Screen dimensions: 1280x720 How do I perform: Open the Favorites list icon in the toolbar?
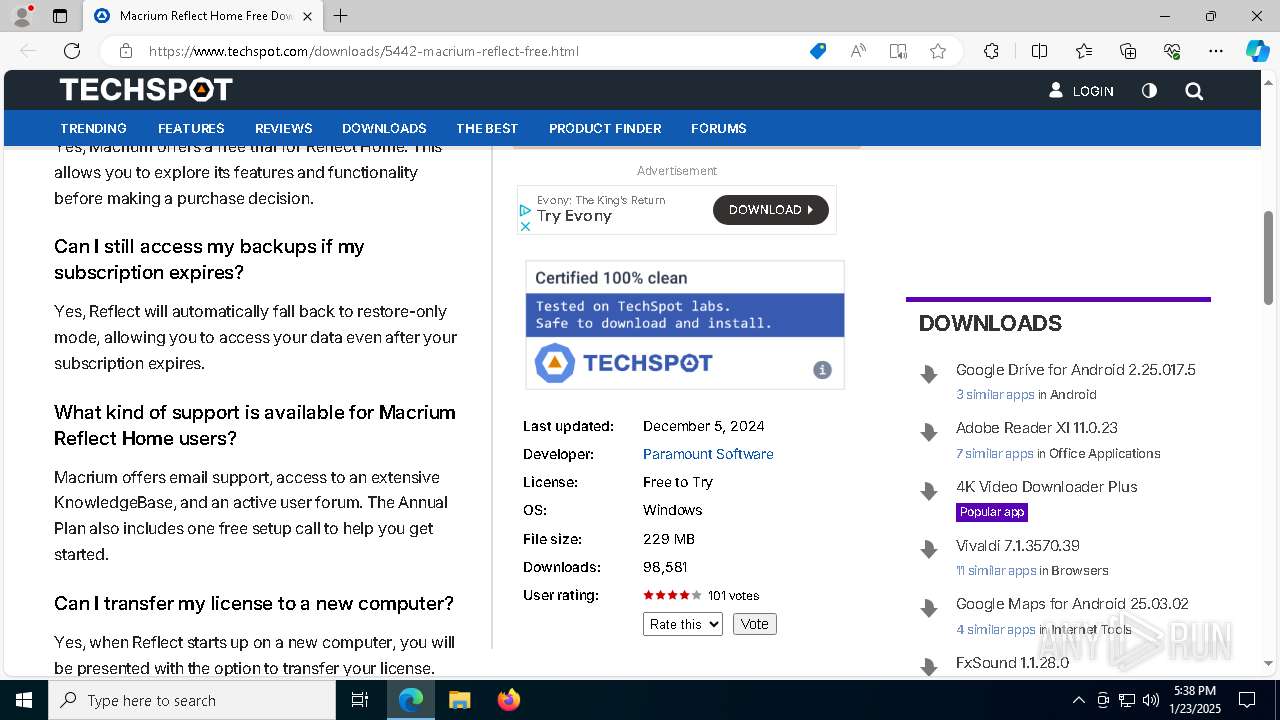point(1084,51)
